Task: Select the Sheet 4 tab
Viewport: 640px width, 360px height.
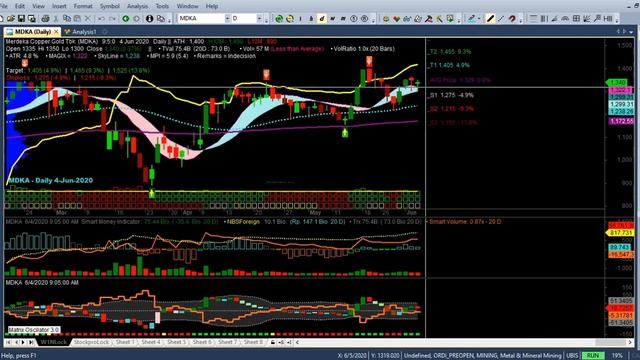Action: click(x=150, y=342)
